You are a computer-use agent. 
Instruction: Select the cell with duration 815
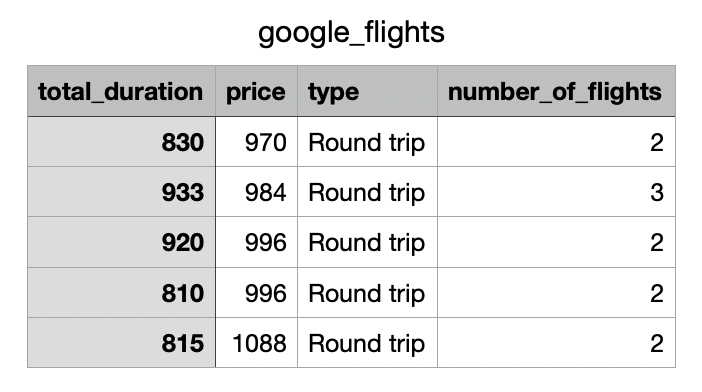click(121, 343)
